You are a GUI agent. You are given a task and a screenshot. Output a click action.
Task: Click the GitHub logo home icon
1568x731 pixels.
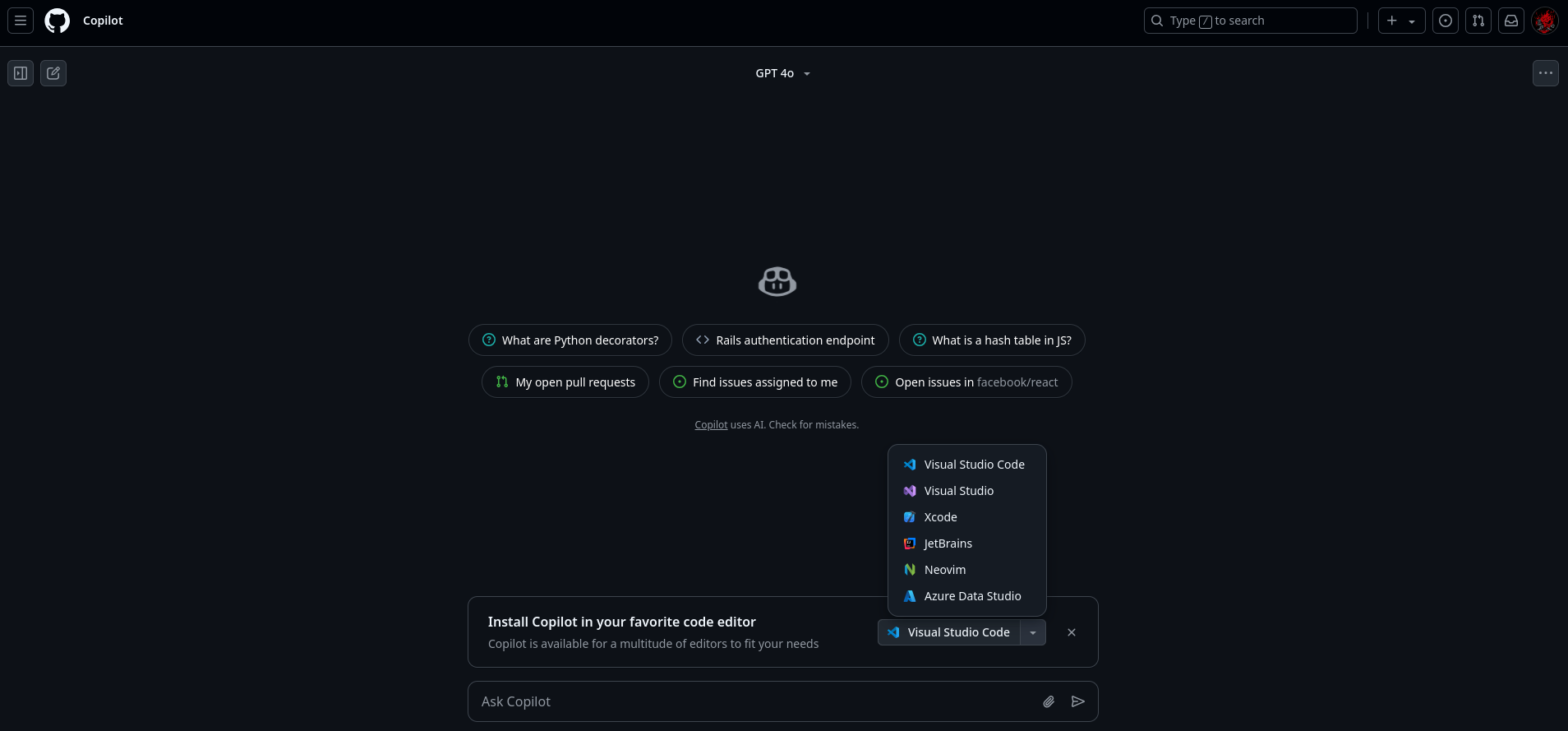[x=57, y=21]
